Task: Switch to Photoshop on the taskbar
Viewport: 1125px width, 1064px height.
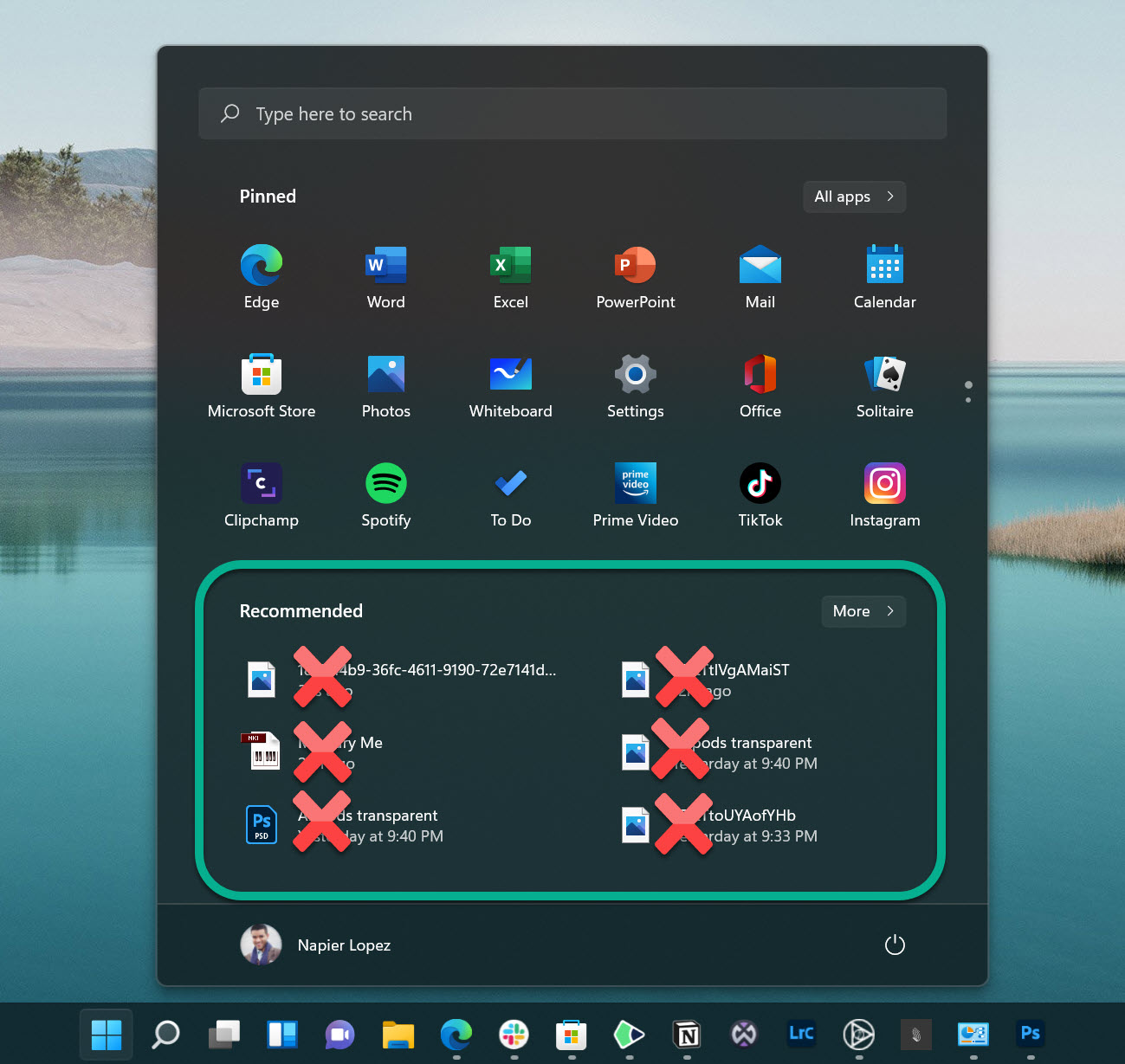Action: (1031, 1034)
